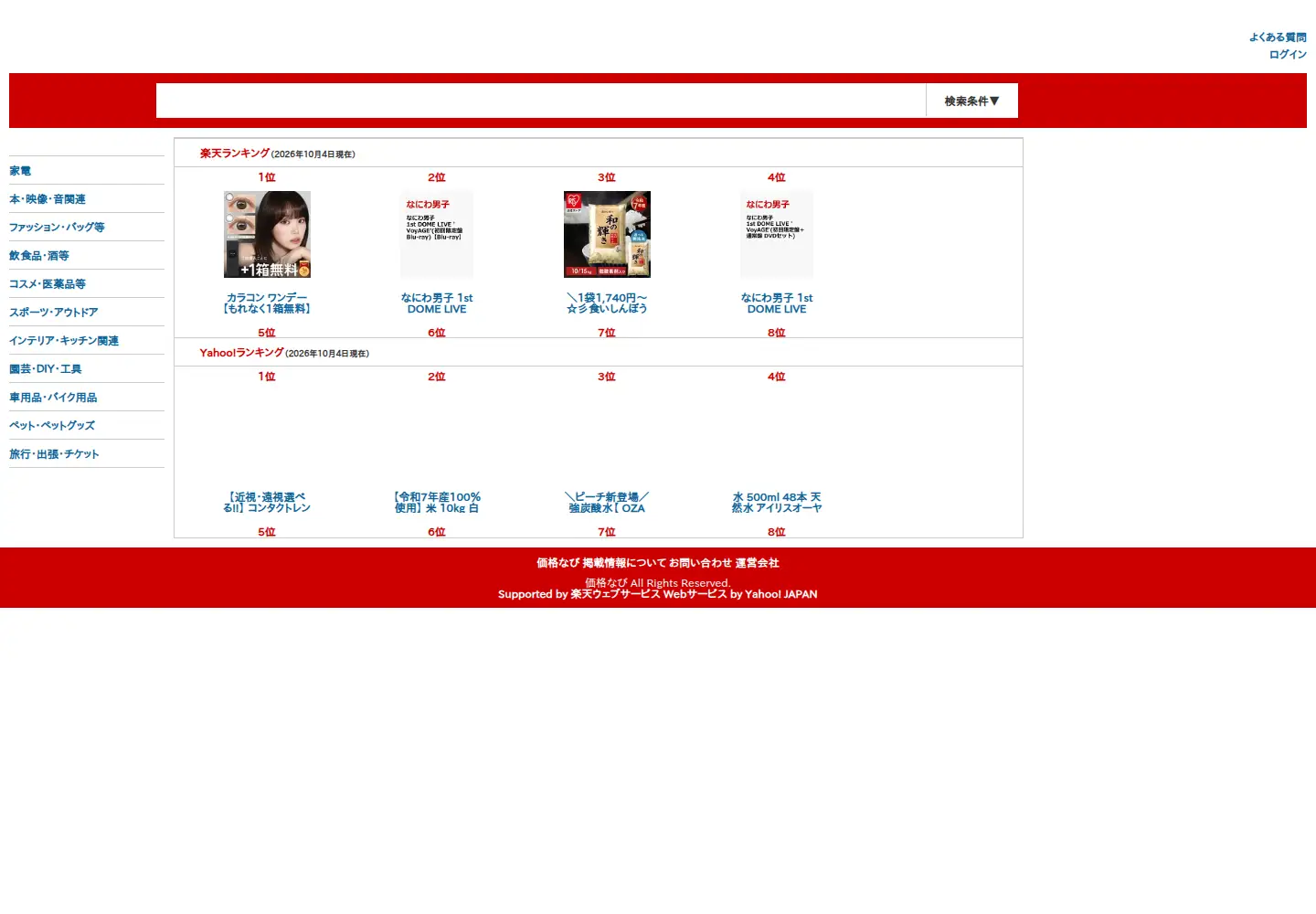The width and height of the screenshot is (1316, 914).
Task: Click the 楽天ウェブサービス credit link
Action: (x=615, y=594)
